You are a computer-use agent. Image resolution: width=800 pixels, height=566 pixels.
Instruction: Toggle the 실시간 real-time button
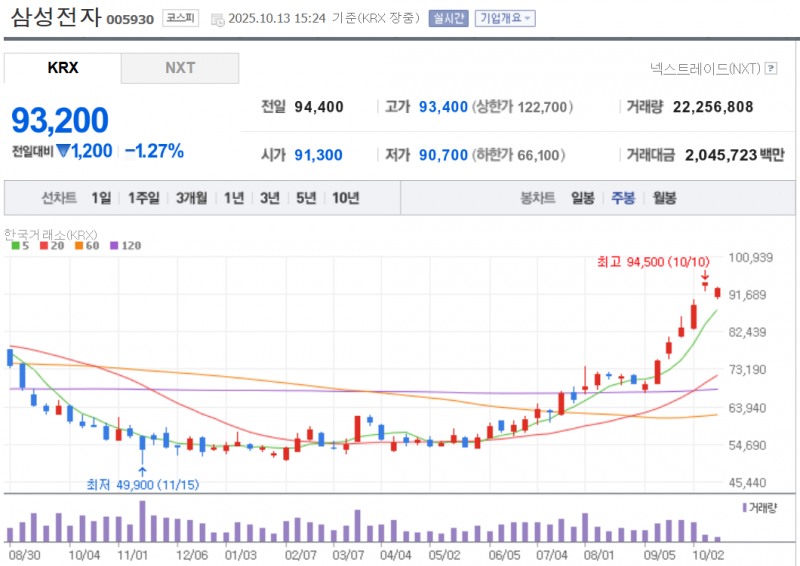coord(447,18)
